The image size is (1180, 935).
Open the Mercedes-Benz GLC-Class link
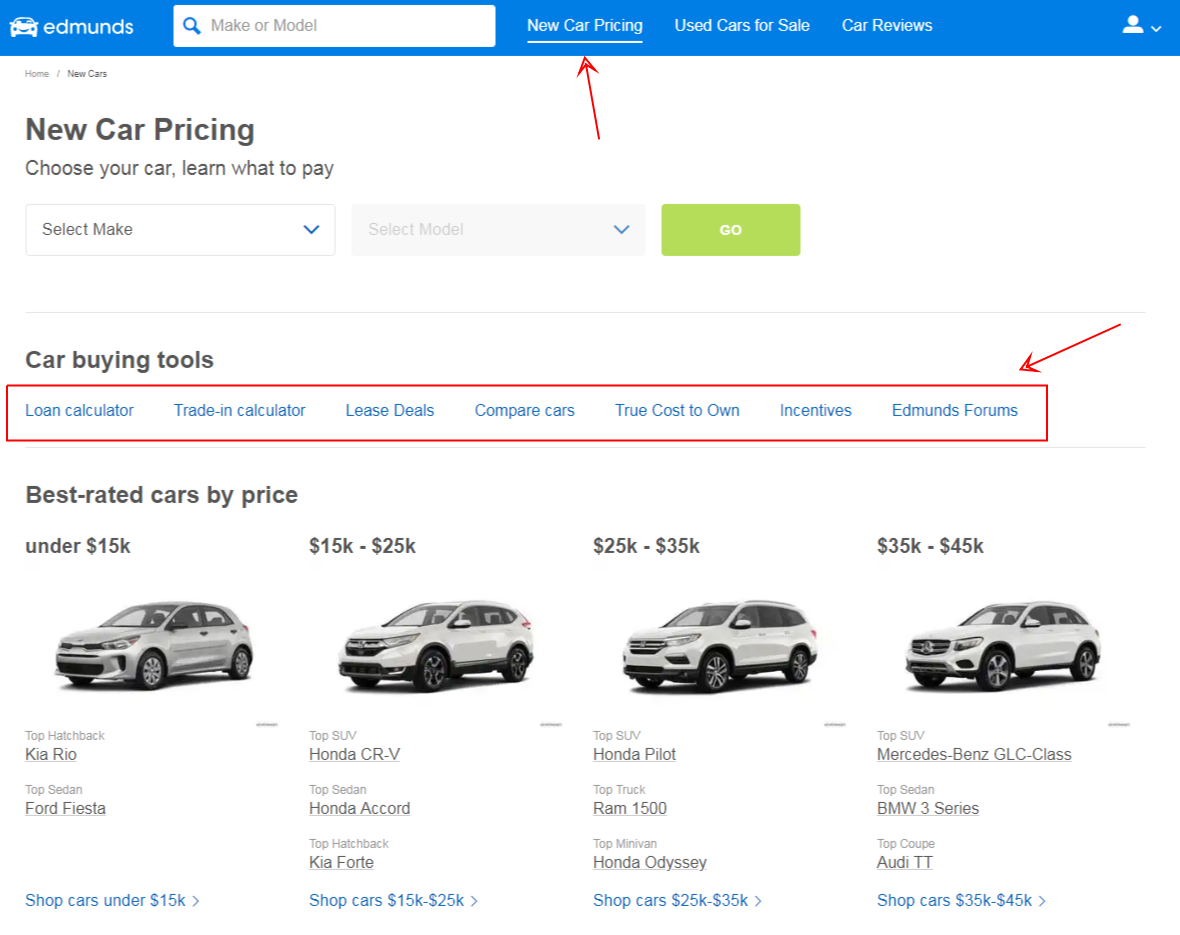click(974, 754)
